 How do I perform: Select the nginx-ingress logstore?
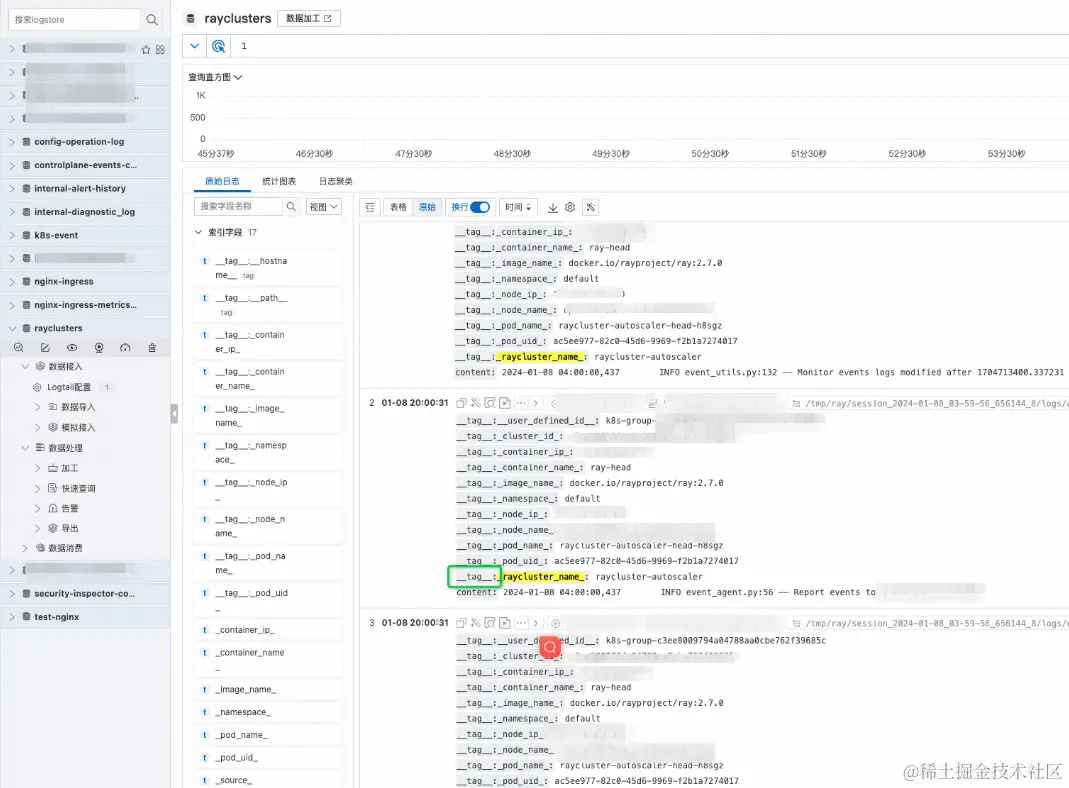[x=63, y=282]
